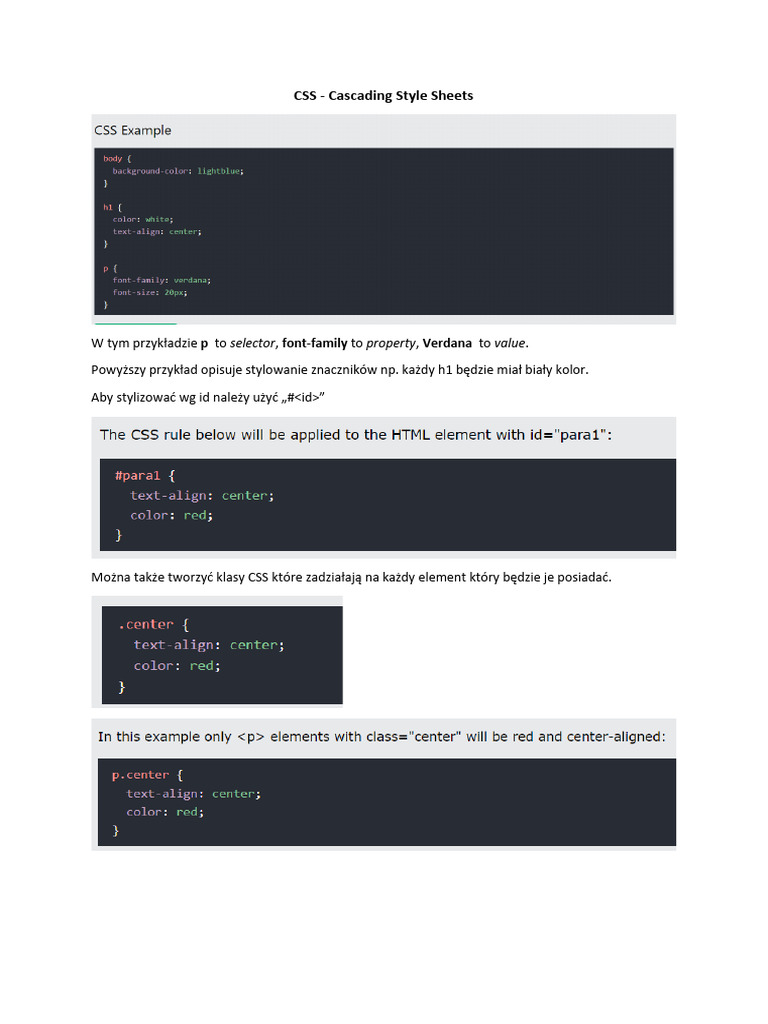Click "color: red;" in the p.center block
The image size is (768, 1024).
pos(164,812)
